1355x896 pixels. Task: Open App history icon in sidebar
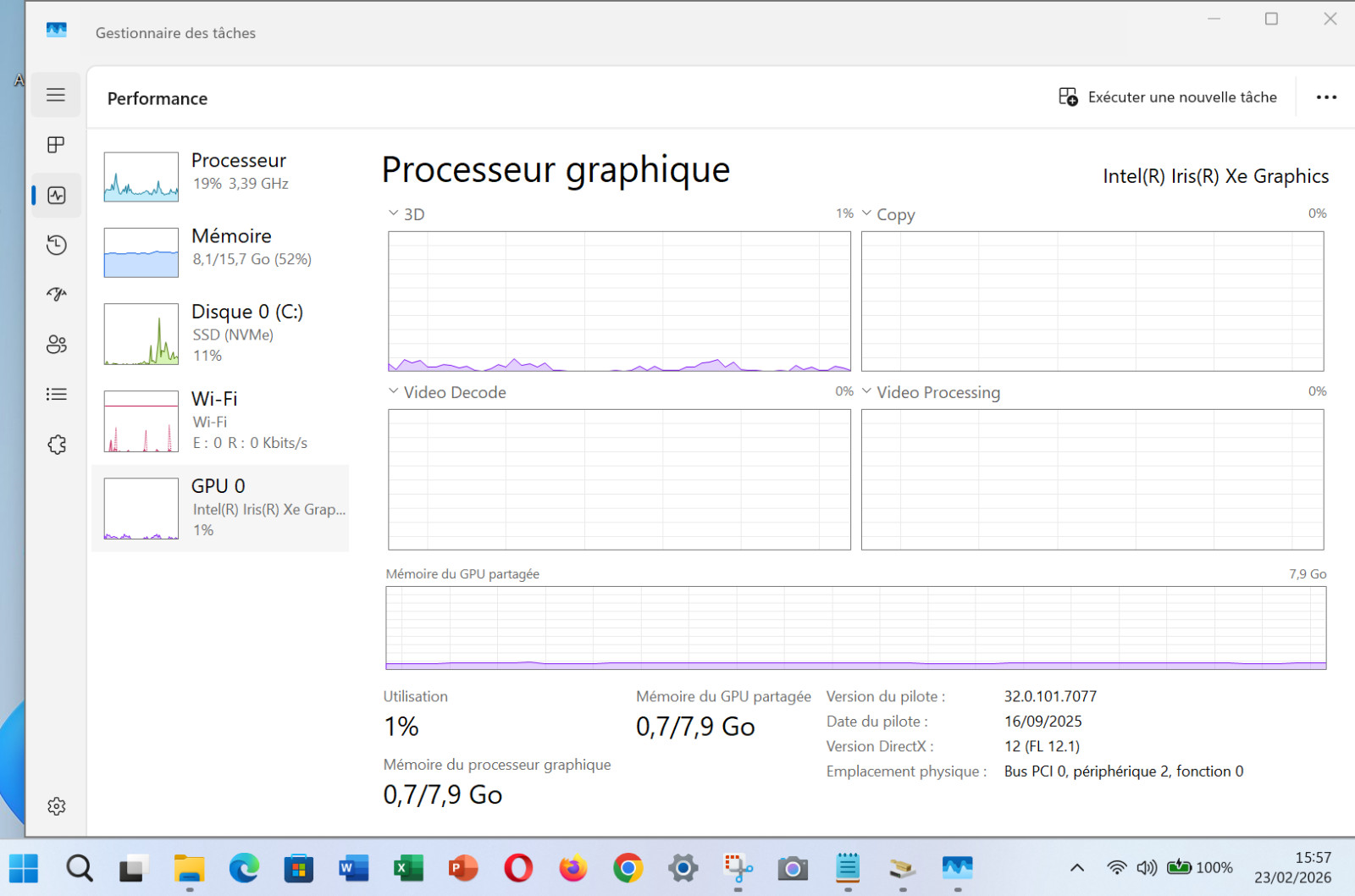[56, 245]
